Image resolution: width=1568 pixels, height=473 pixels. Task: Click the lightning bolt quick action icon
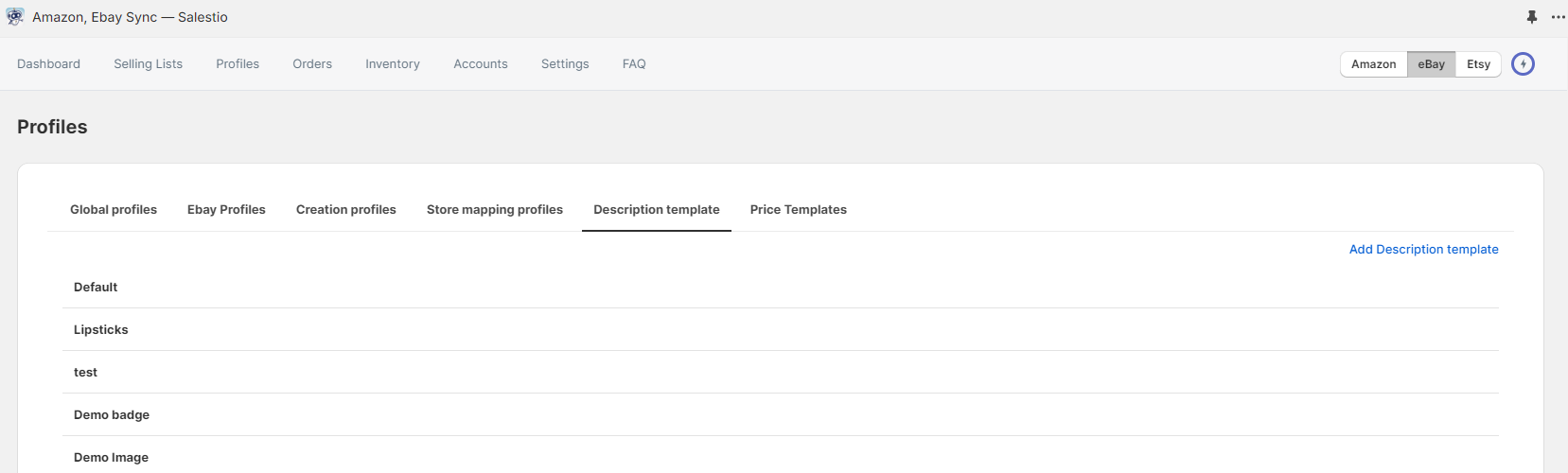(1523, 64)
